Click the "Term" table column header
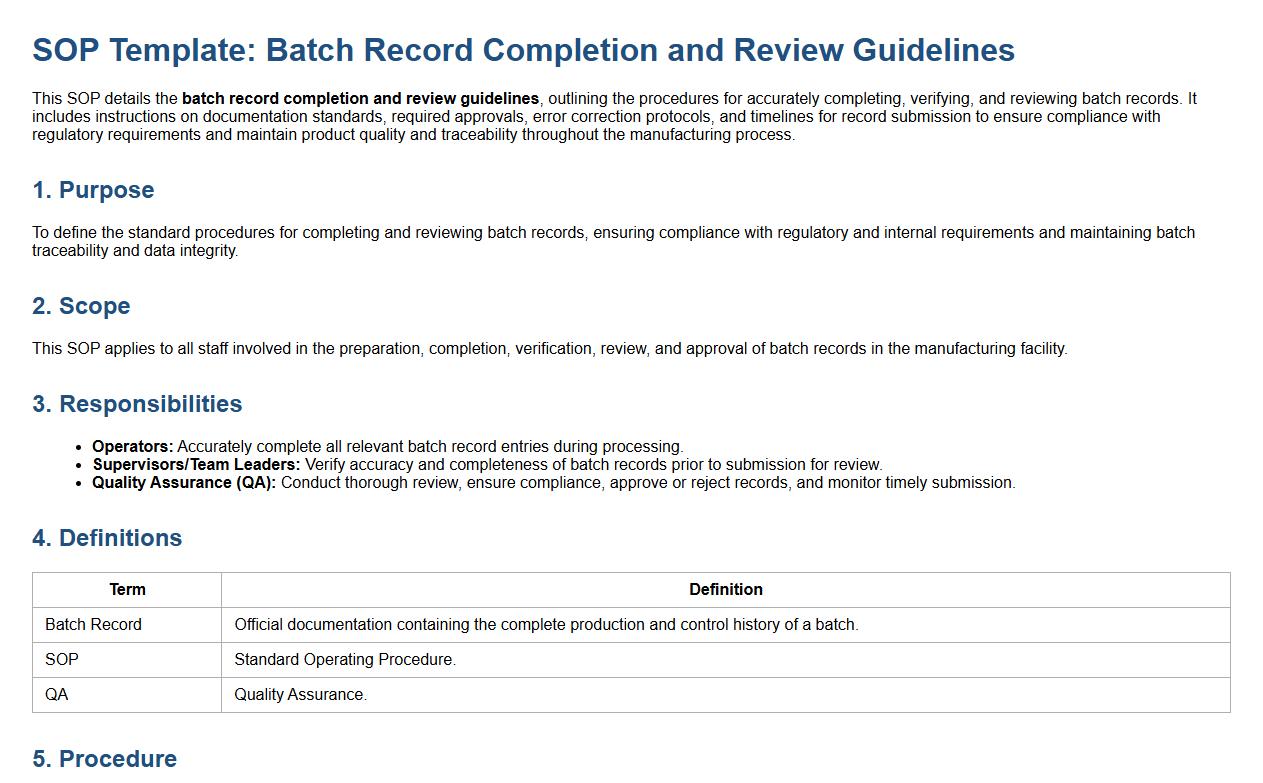 coord(127,590)
